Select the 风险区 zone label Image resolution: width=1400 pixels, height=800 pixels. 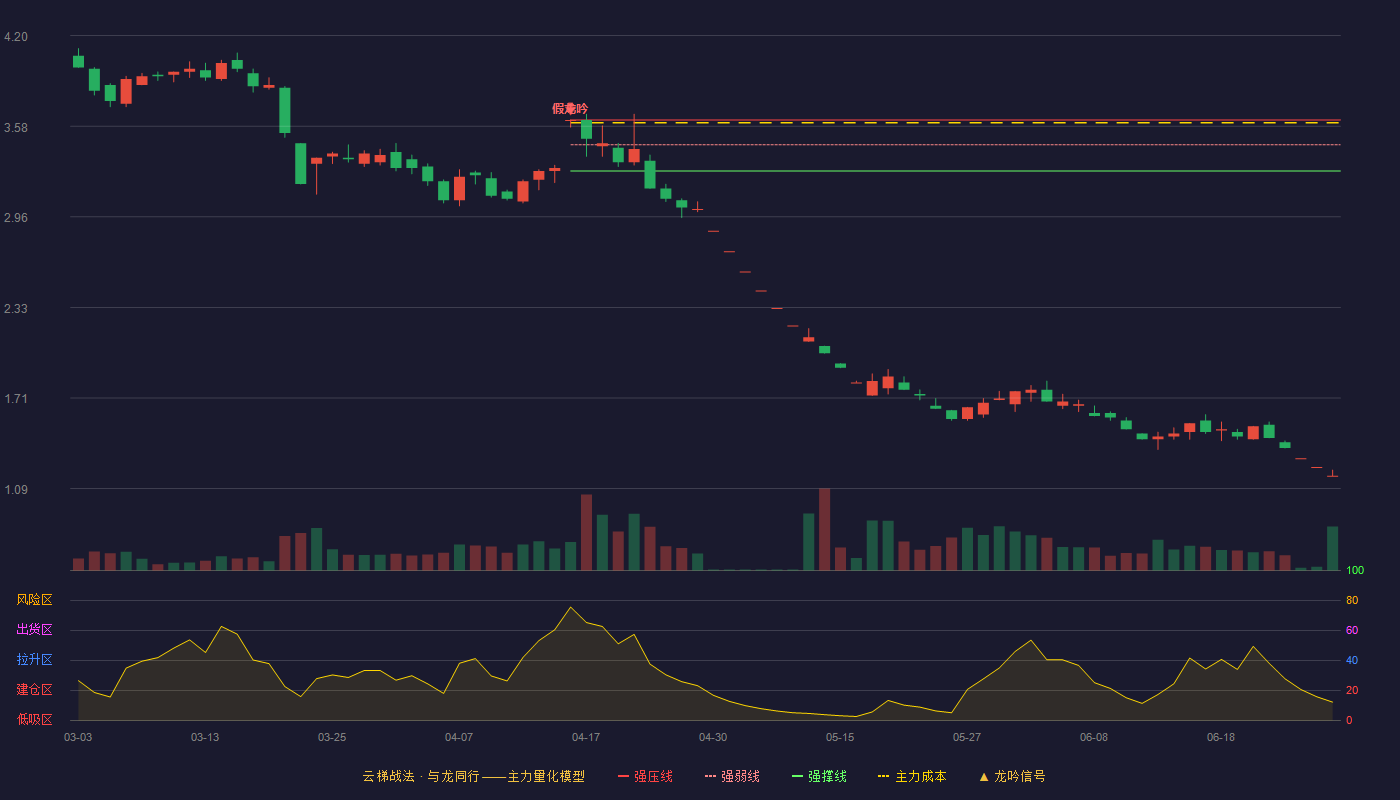34,600
